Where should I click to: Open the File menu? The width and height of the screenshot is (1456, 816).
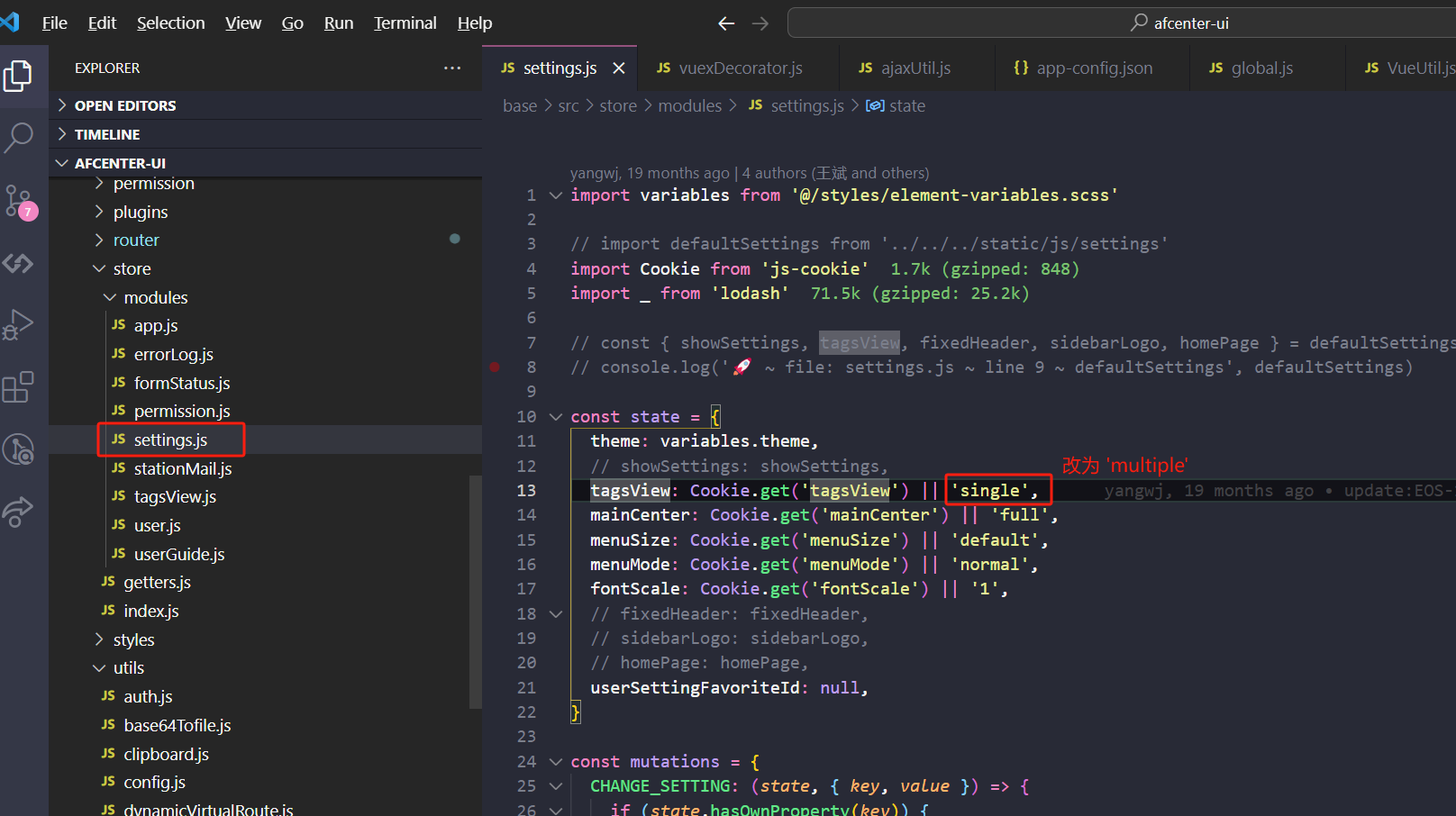tap(55, 23)
